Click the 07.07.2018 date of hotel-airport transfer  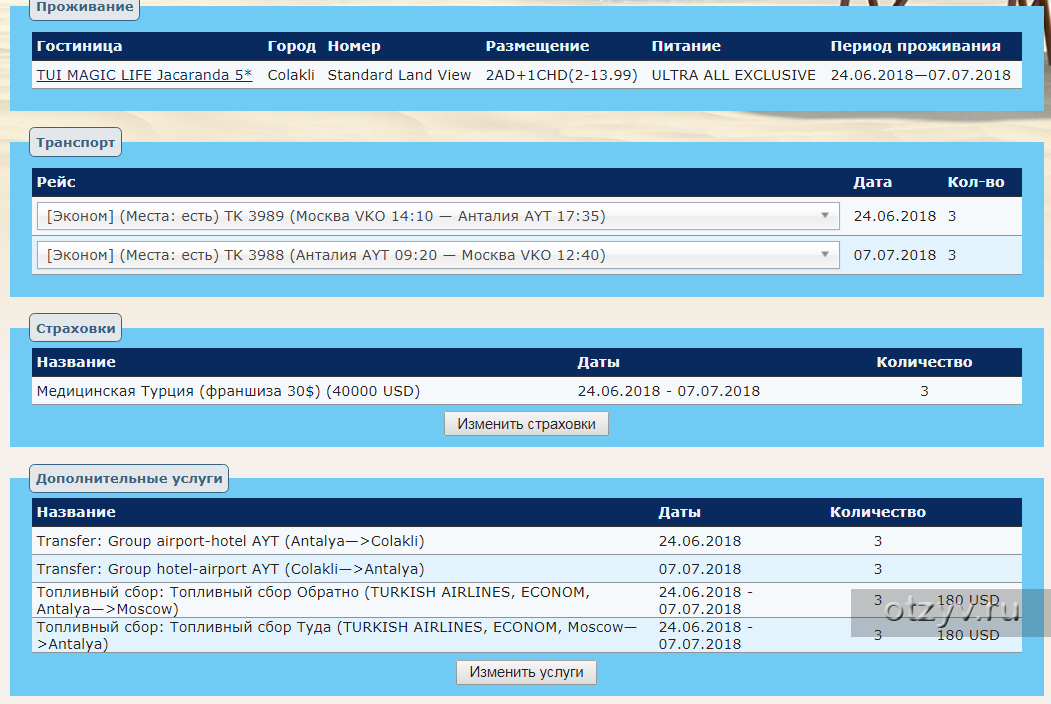pyautogui.click(x=699, y=569)
